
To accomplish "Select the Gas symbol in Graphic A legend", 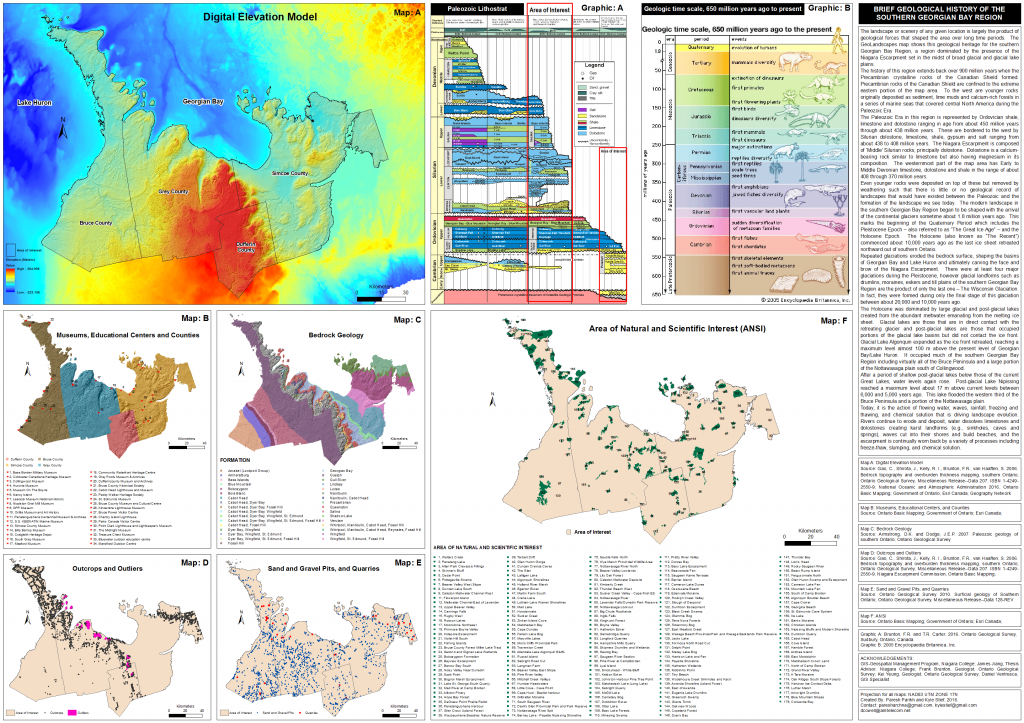I will coord(582,73).
